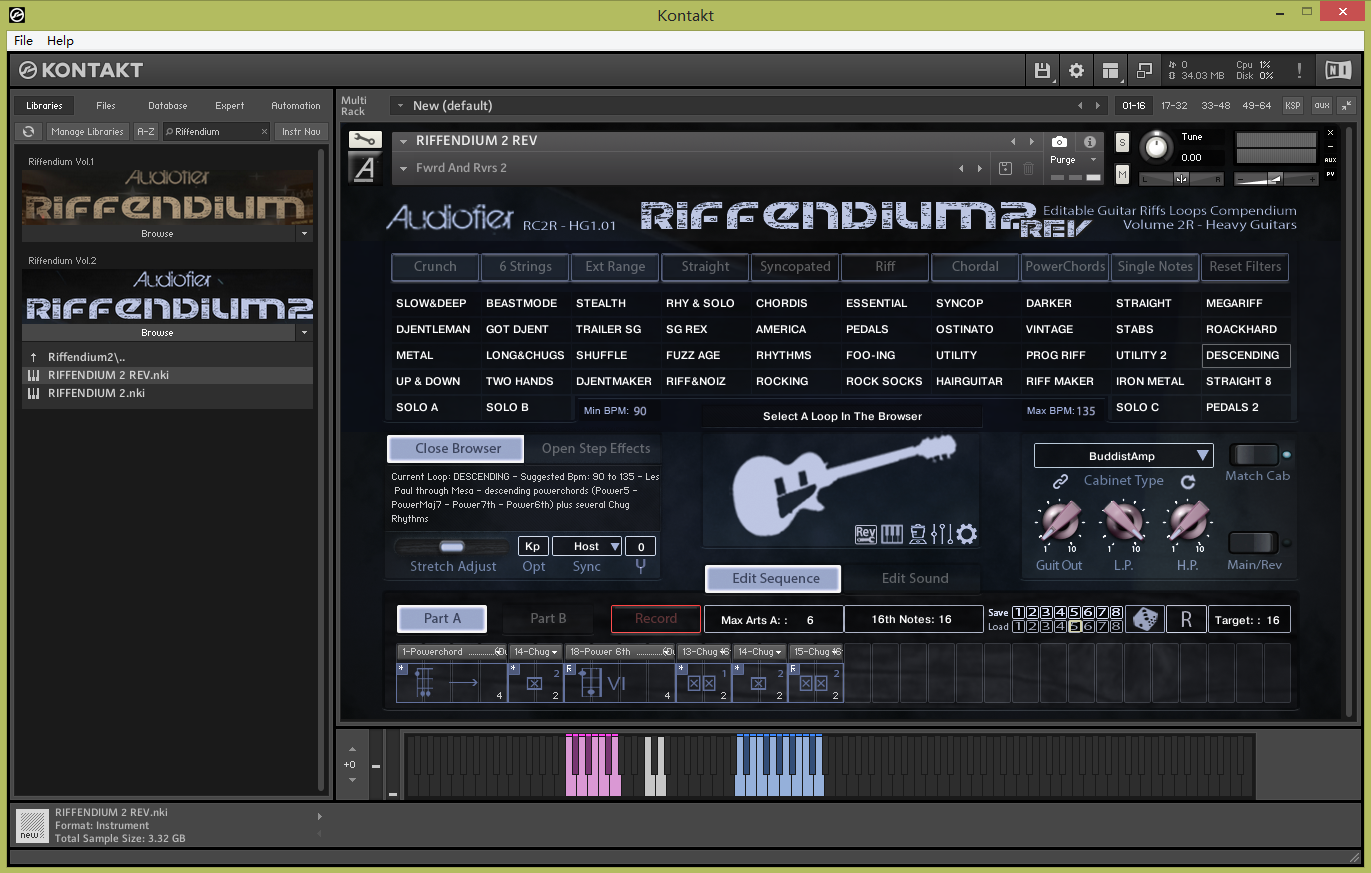Click save slot 3

pyautogui.click(x=1045, y=612)
